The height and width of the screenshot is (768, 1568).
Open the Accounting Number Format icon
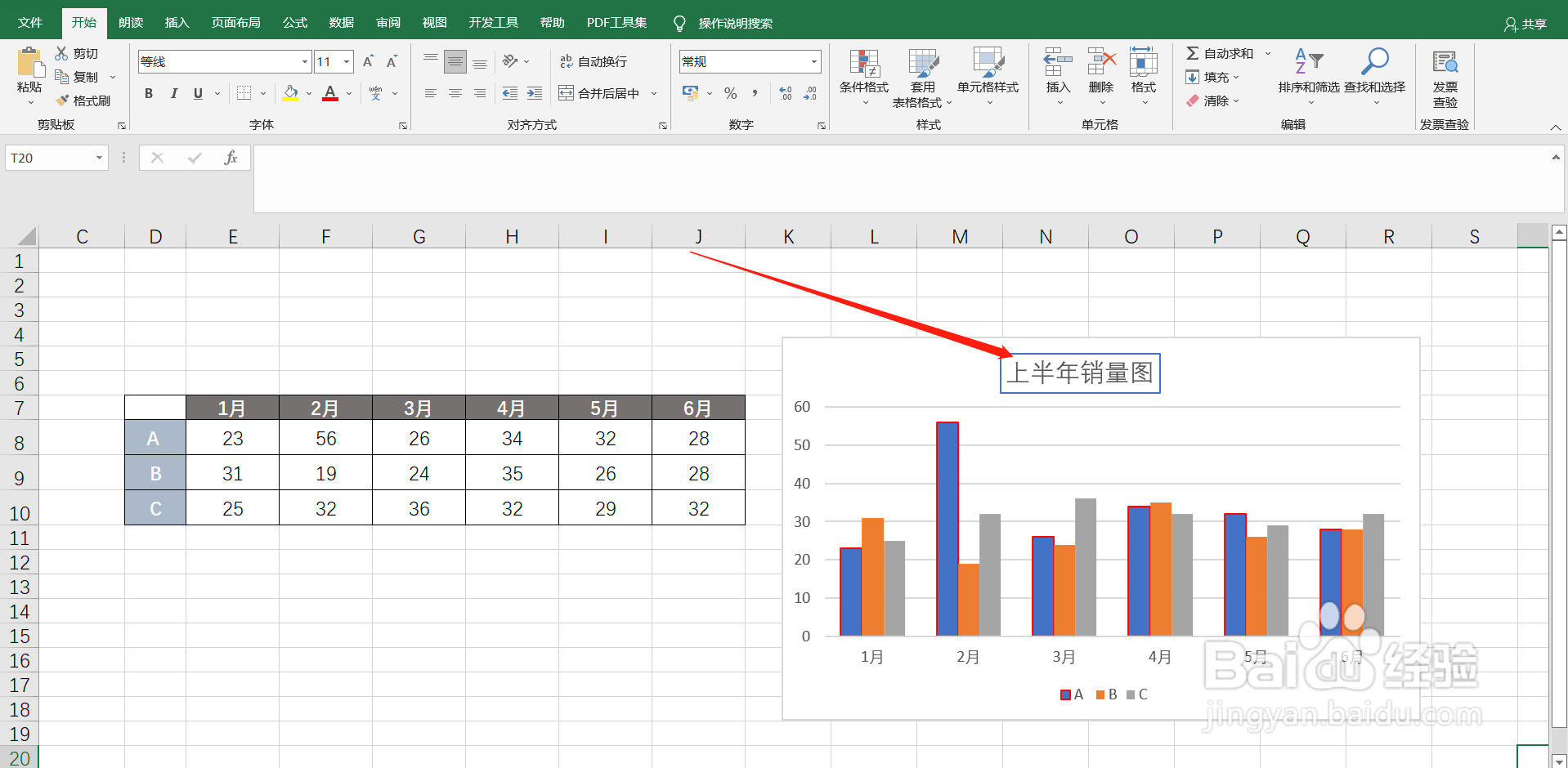coord(691,93)
